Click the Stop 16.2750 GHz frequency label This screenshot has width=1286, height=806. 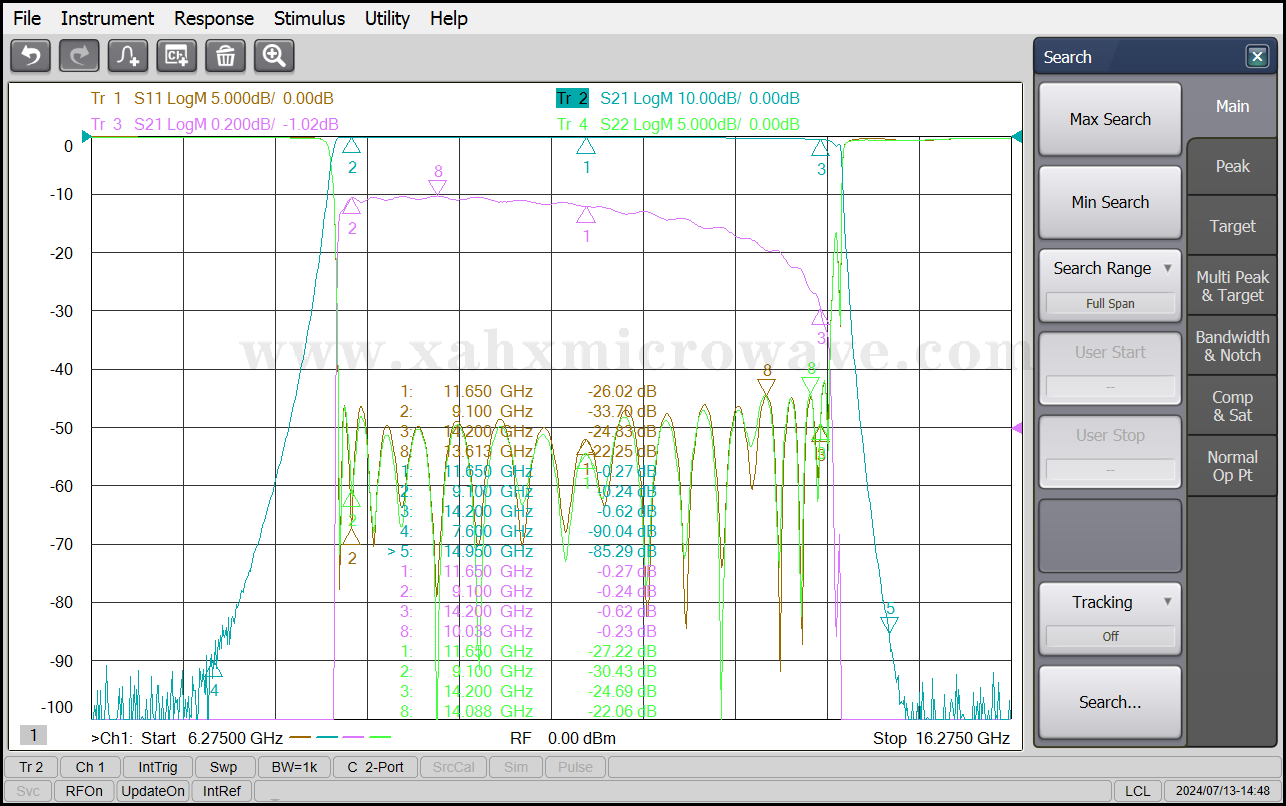[941, 738]
